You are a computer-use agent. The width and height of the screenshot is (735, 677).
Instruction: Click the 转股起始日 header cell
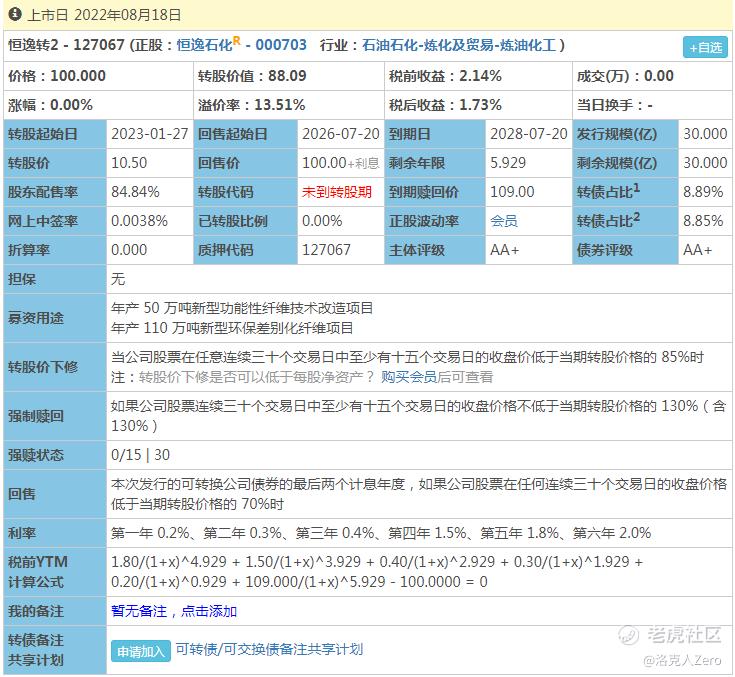pos(55,134)
